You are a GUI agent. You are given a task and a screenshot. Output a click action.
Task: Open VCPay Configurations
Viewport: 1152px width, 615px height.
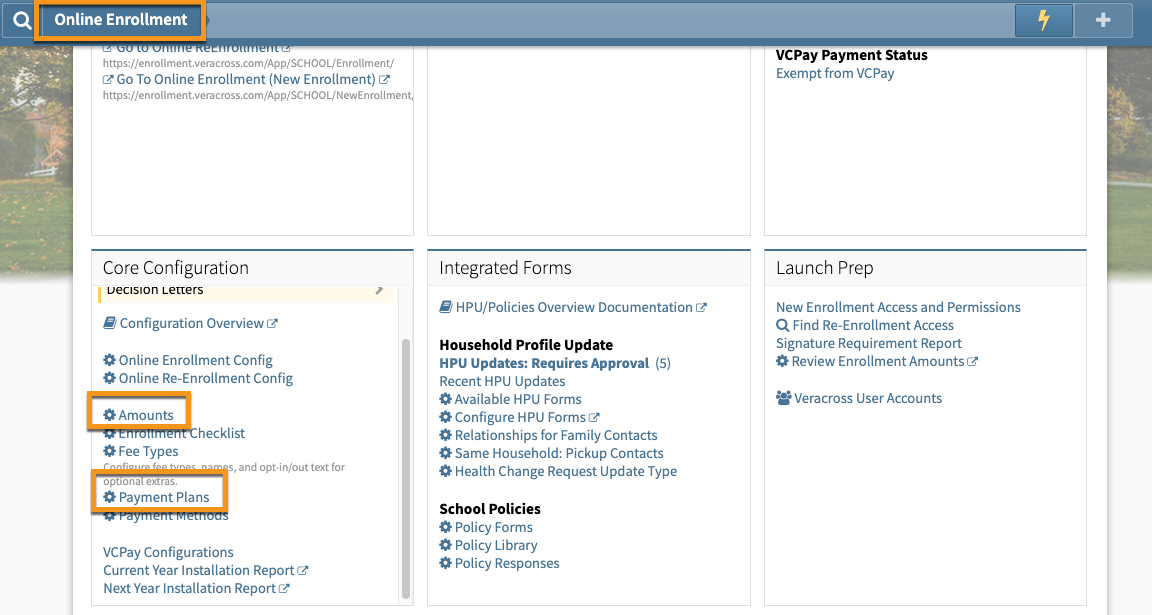coord(168,552)
